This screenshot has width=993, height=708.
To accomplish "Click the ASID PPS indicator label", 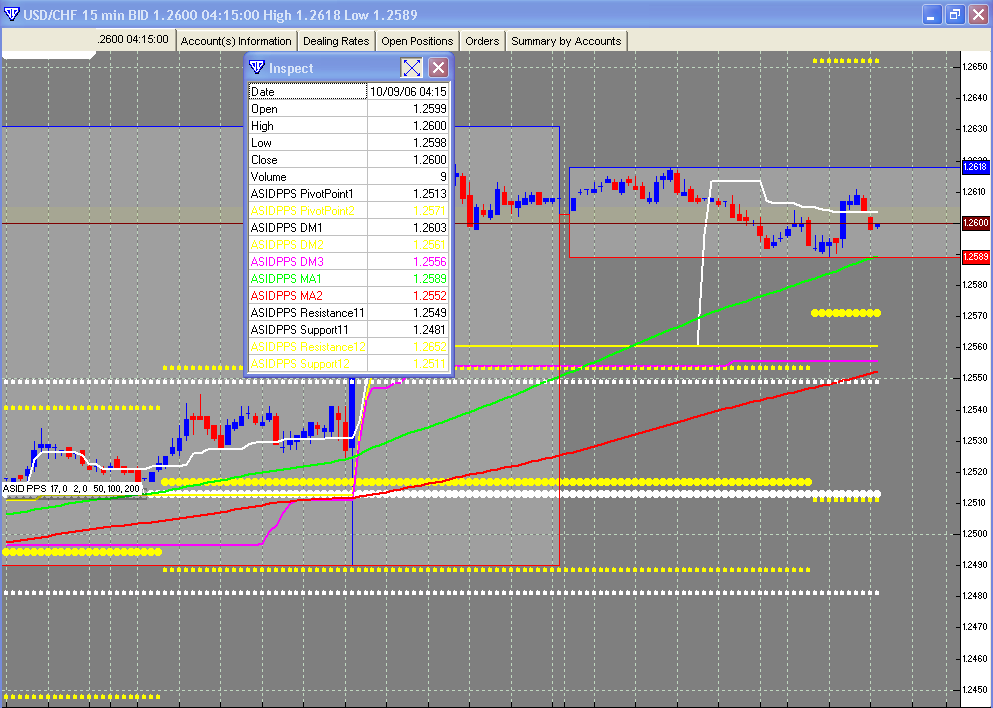I will 71,488.
